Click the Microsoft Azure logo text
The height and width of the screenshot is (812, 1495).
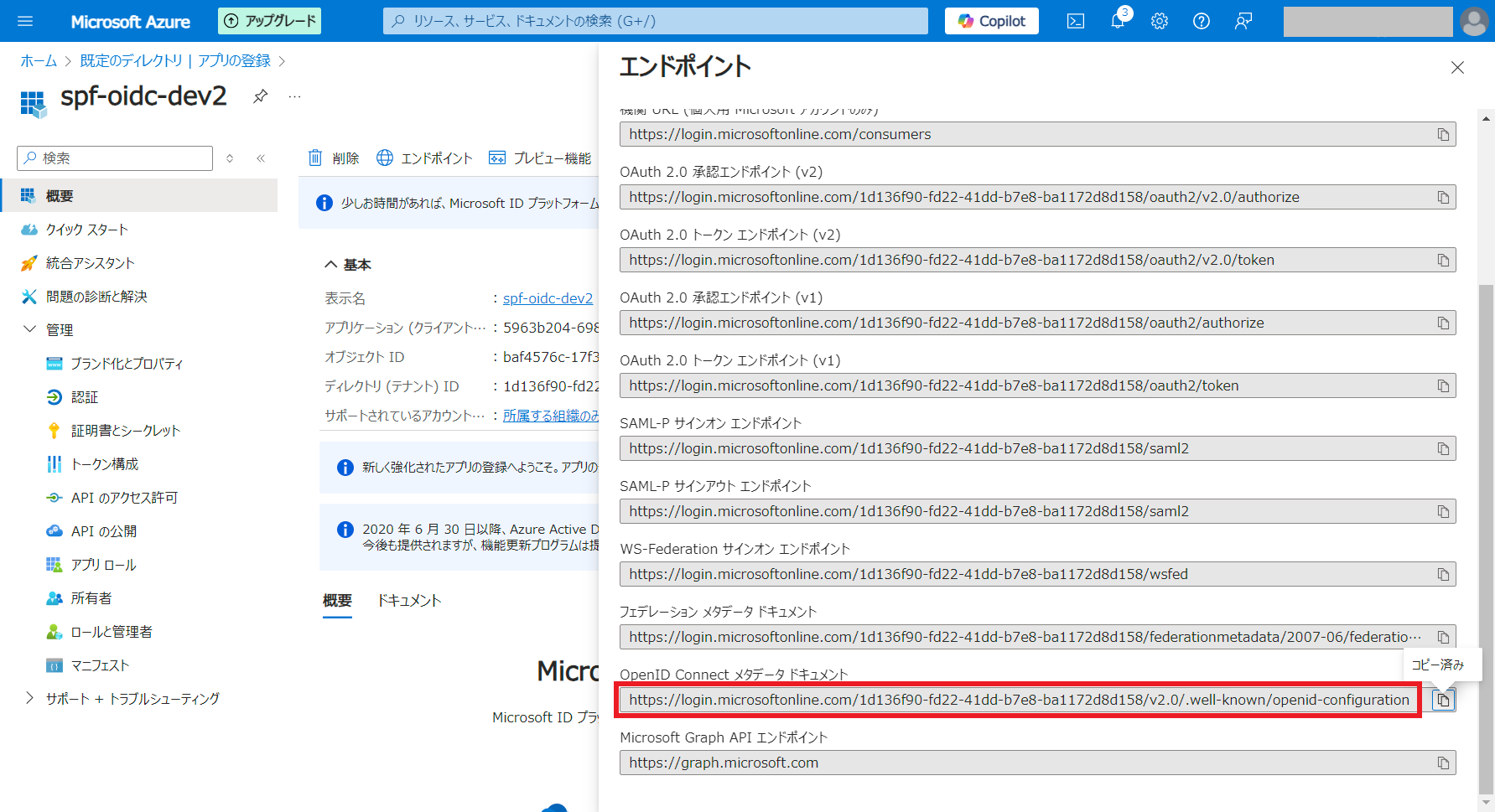coord(131,22)
